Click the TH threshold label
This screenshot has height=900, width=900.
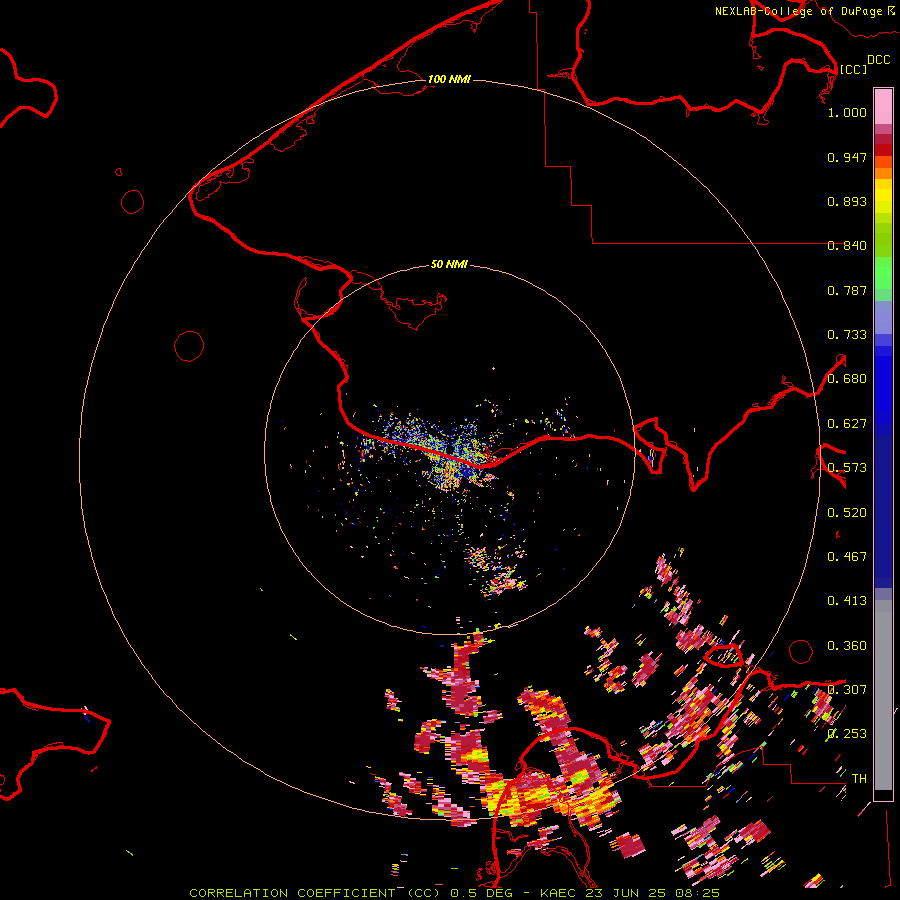(x=859, y=779)
